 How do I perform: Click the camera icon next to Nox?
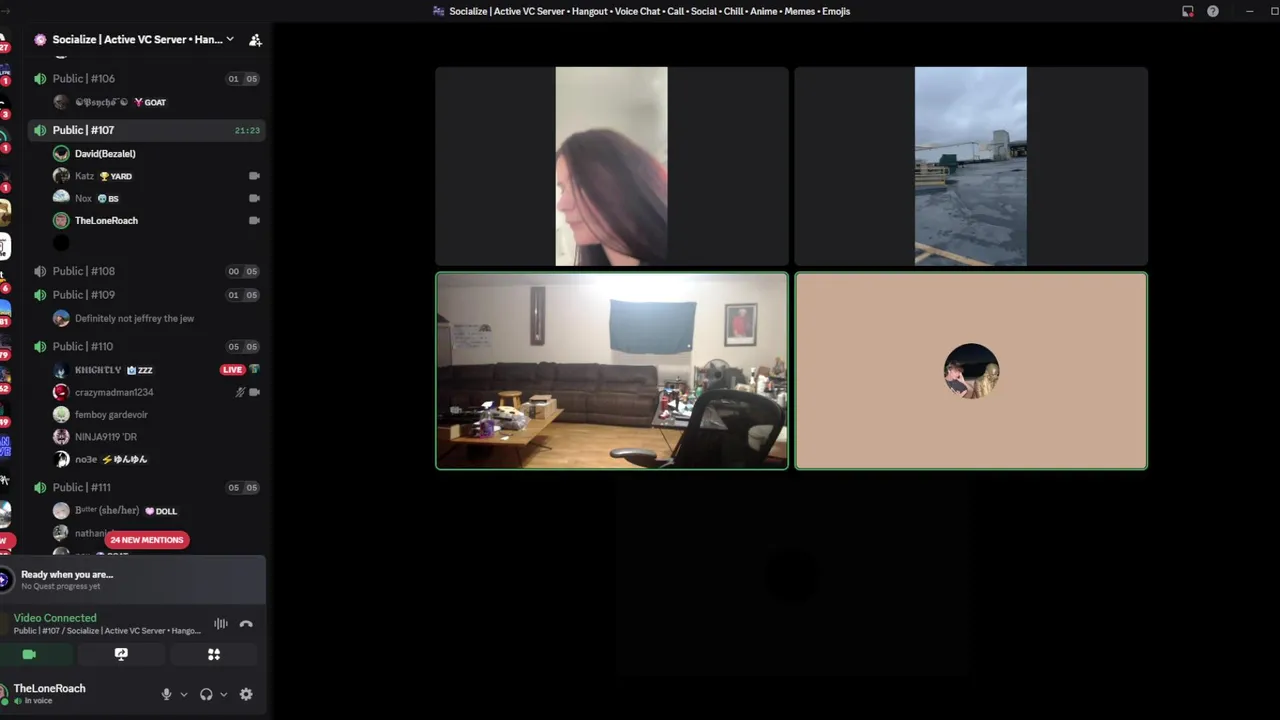(x=254, y=198)
